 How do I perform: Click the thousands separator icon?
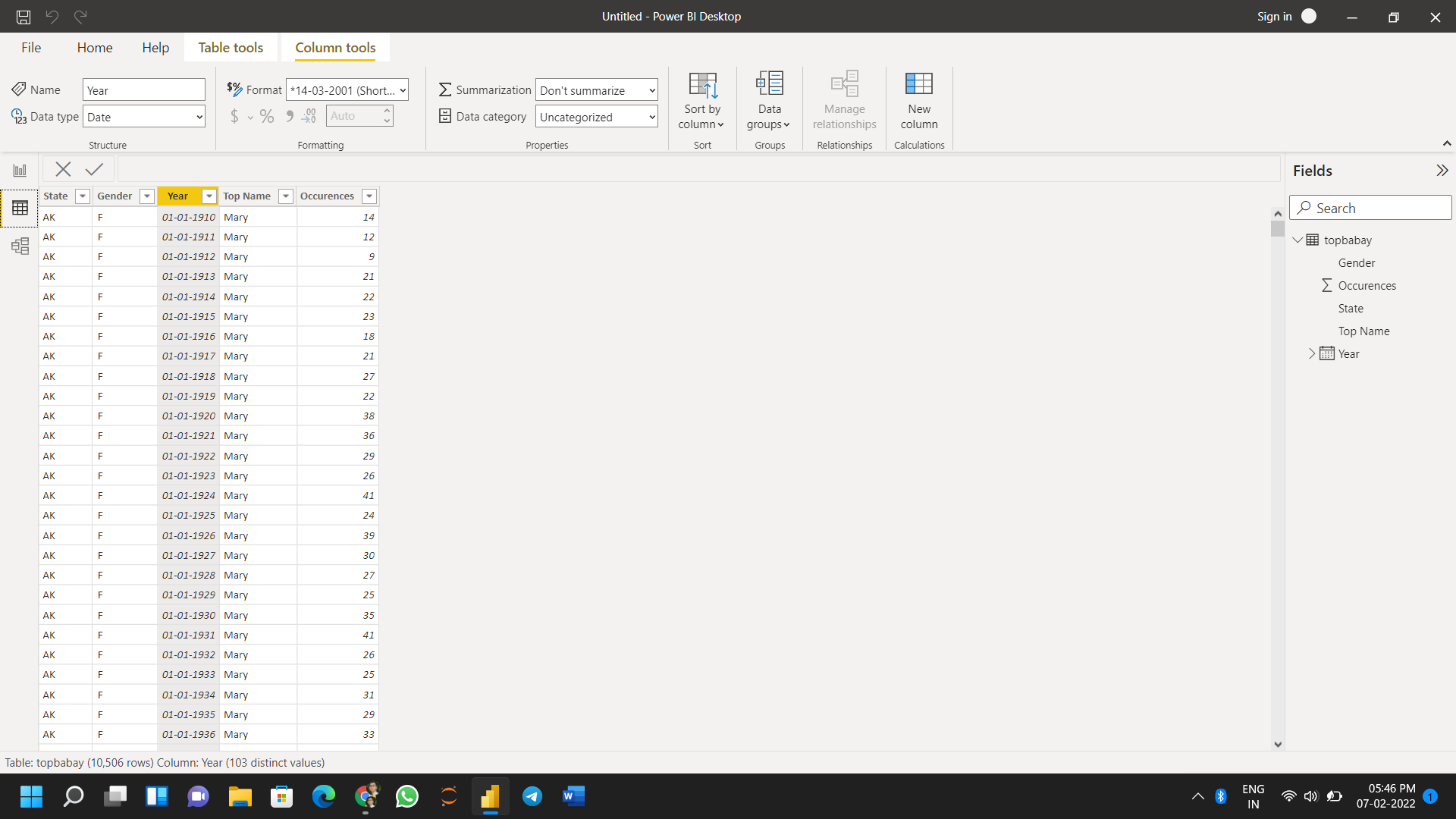[x=290, y=116]
